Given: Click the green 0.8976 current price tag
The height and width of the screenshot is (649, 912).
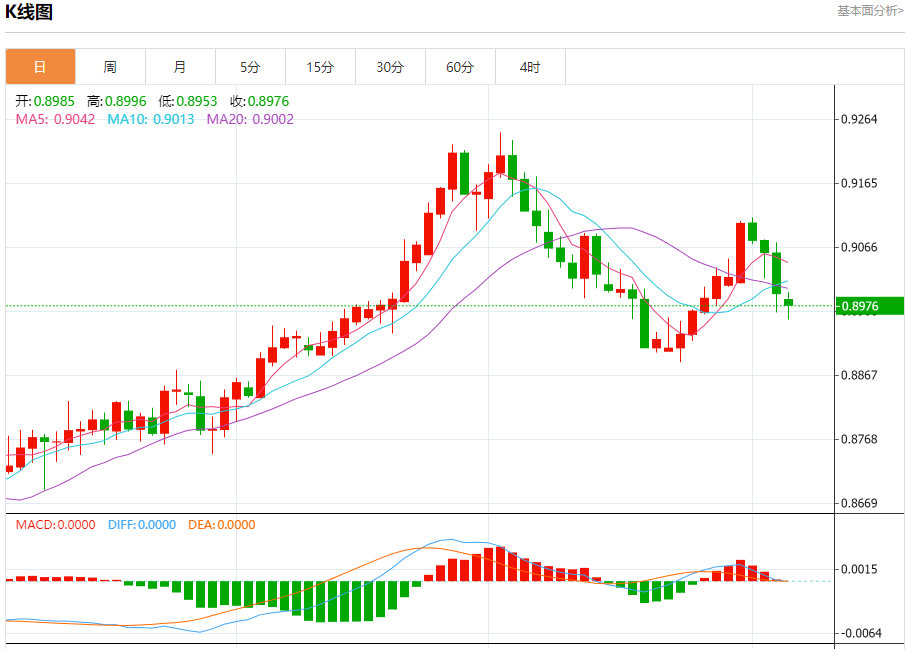Looking at the screenshot, I should (870, 306).
